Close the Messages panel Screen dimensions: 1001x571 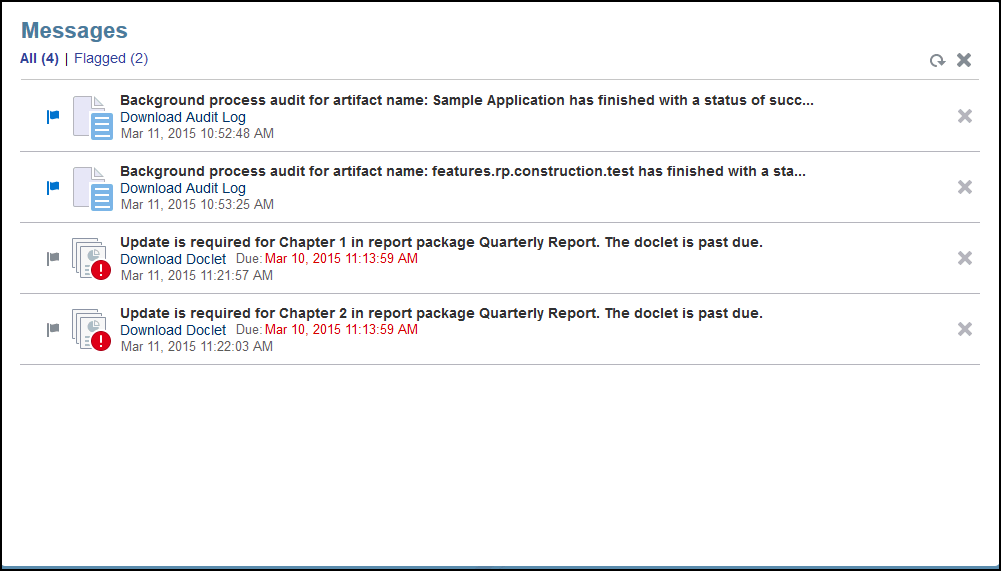click(964, 60)
